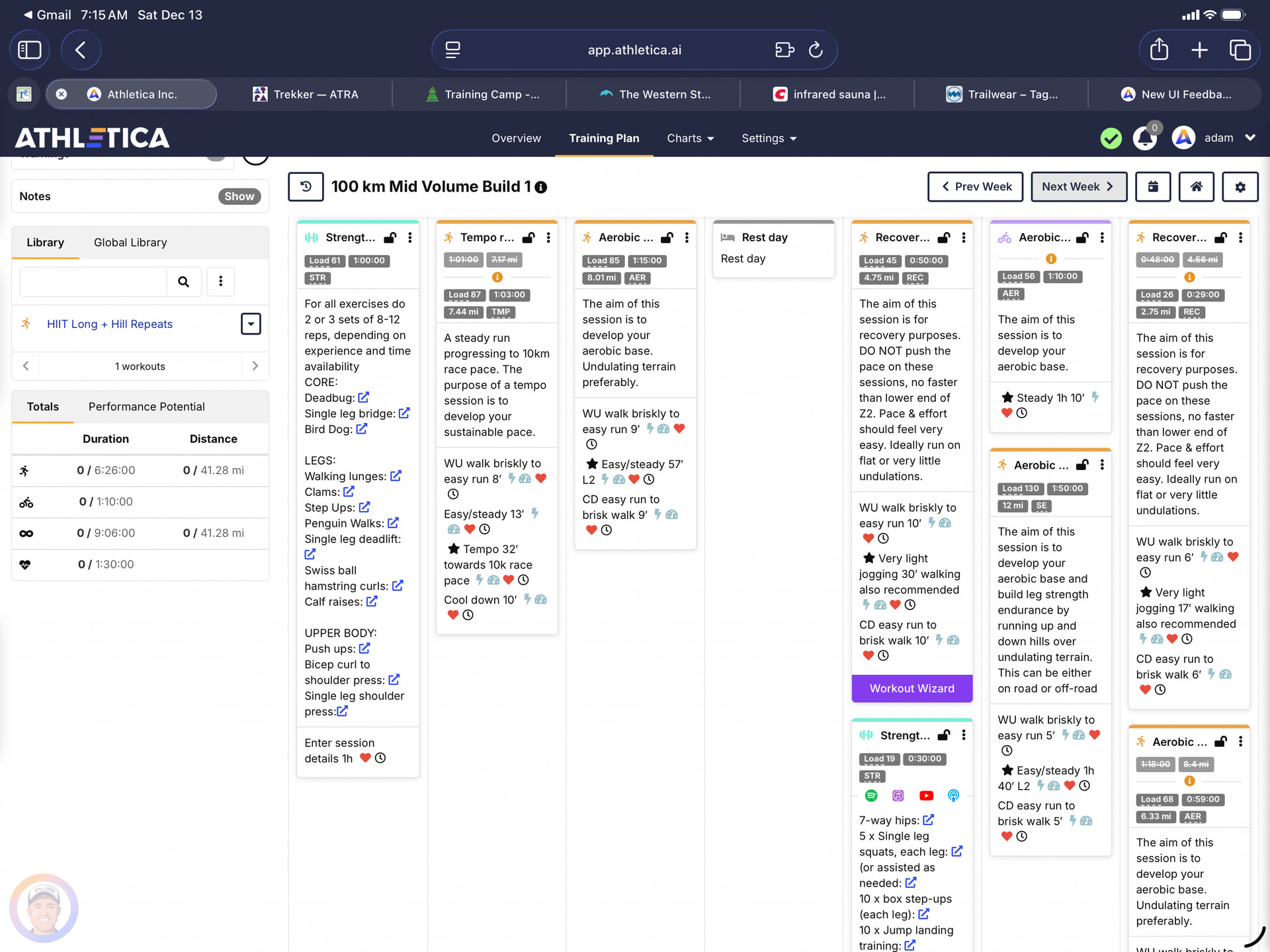Screen dimensions: 1270x952
Task: Click info icon beside plan title
Action: [541, 187]
